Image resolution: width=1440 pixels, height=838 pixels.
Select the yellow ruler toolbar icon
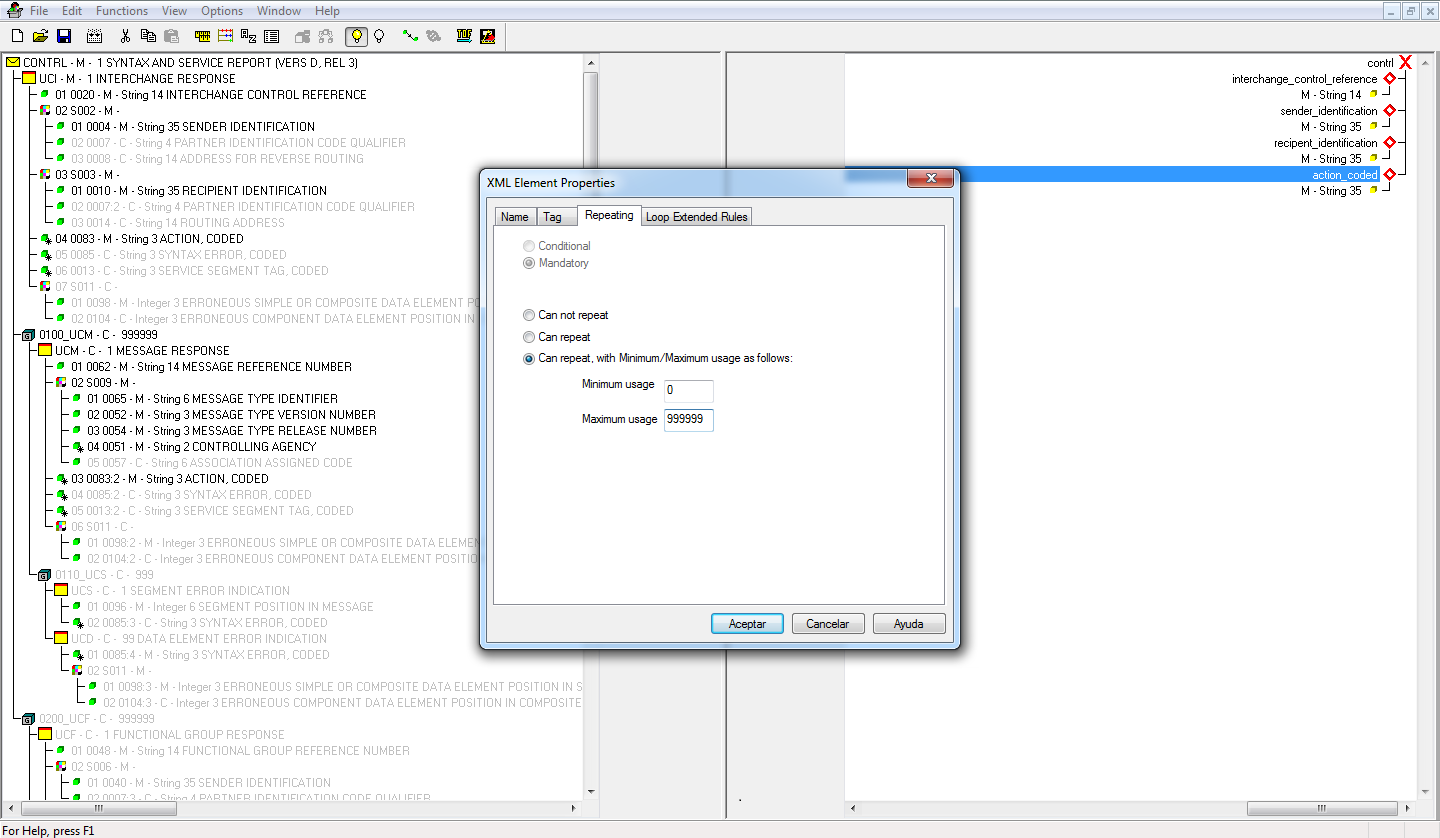(x=202, y=36)
